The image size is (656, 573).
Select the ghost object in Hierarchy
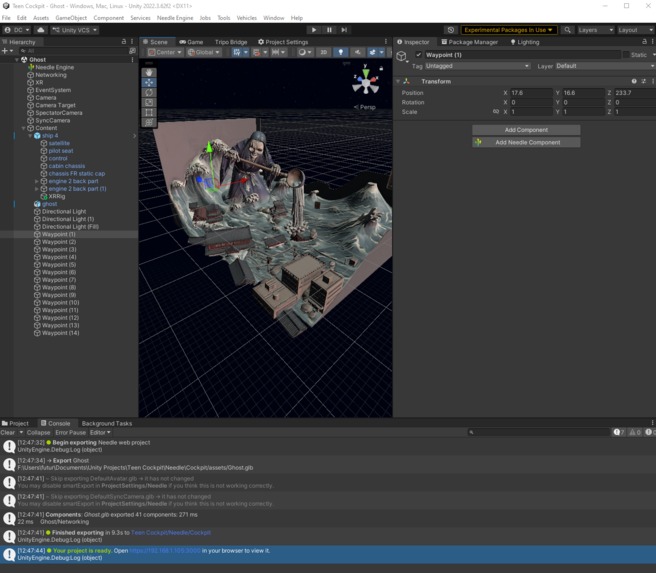point(49,204)
